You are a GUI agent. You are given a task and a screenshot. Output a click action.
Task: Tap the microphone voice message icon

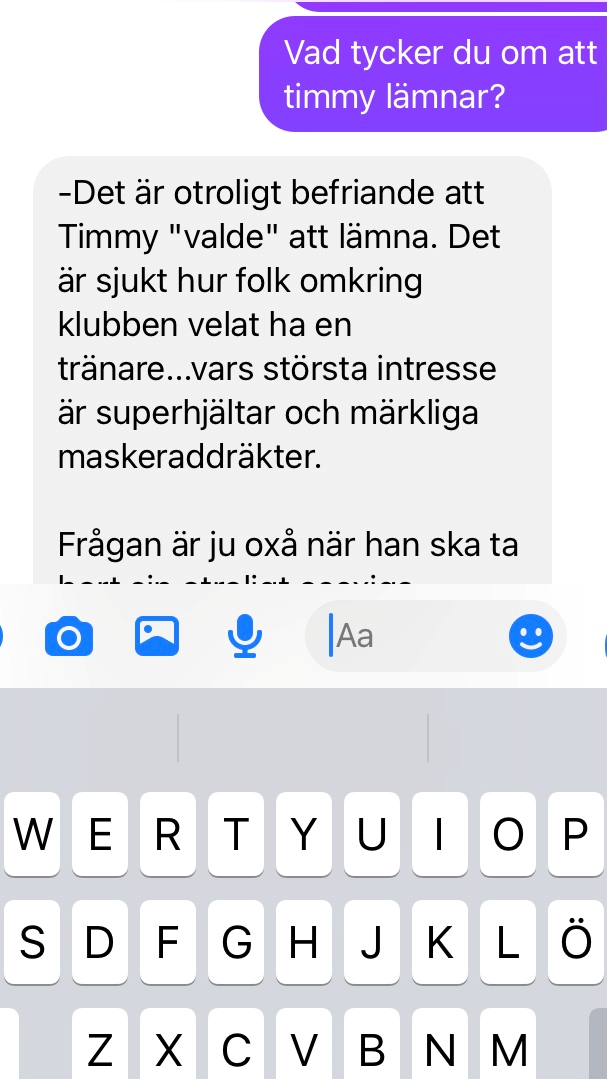click(245, 636)
